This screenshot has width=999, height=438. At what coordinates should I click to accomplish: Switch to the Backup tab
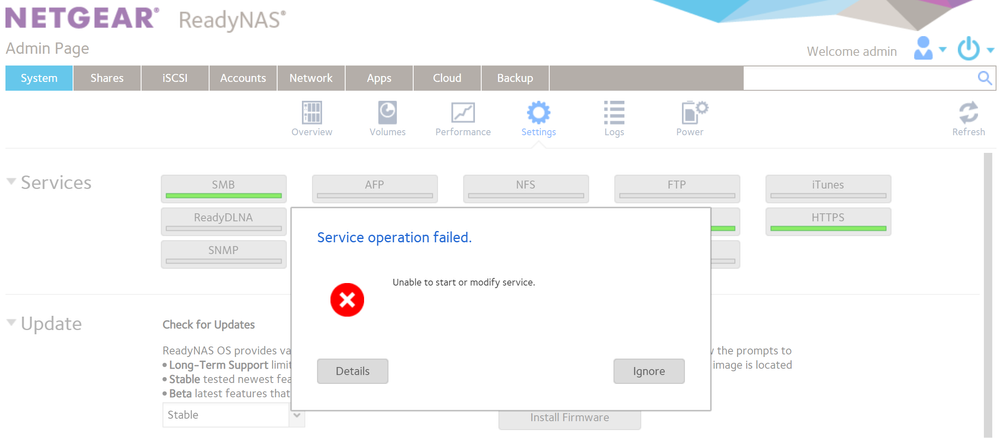click(515, 78)
